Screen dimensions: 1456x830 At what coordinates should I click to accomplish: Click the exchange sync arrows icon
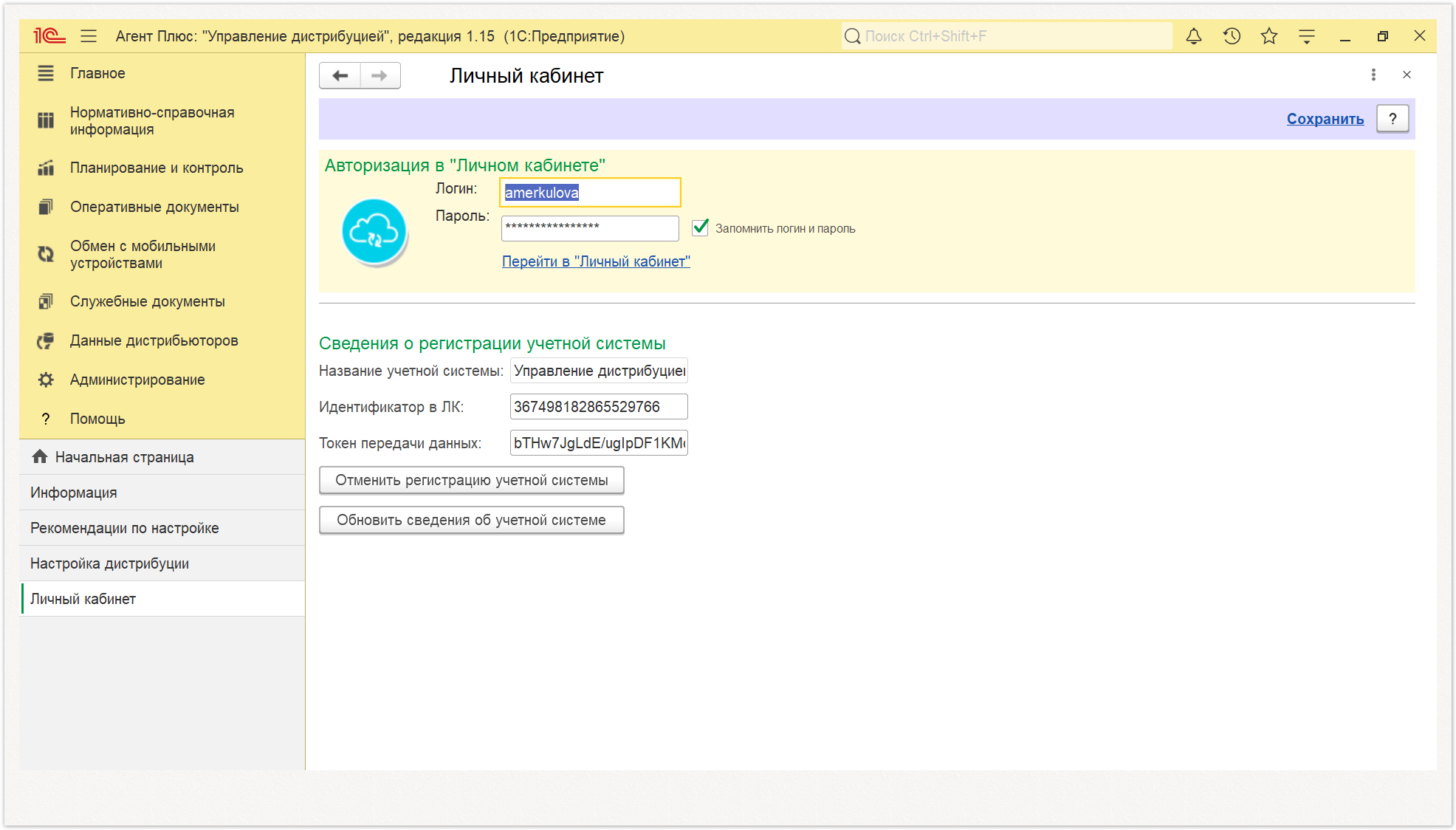tap(46, 254)
